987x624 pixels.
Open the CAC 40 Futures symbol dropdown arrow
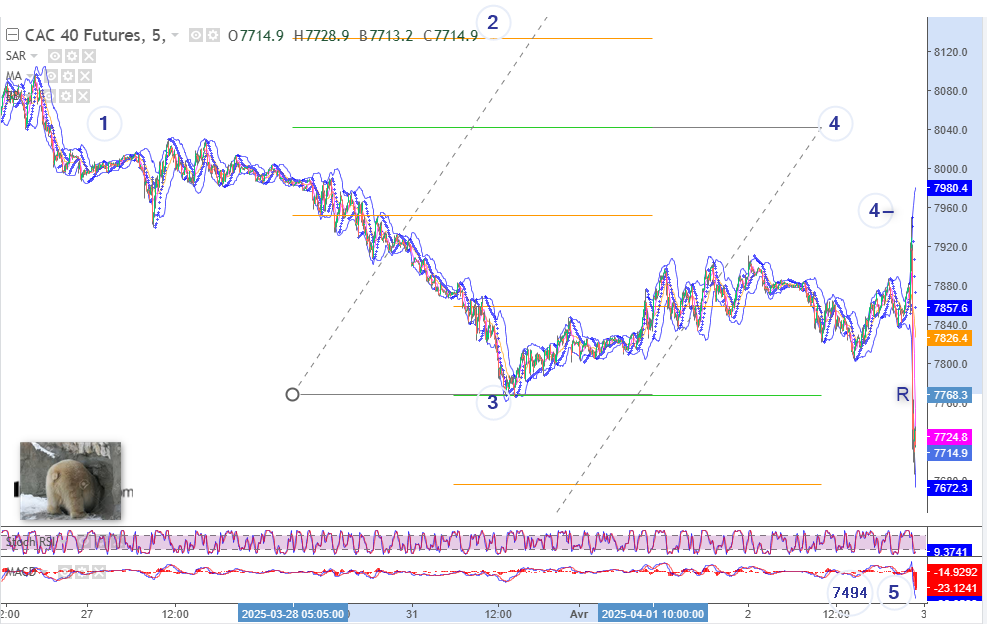tap(175, 35)
